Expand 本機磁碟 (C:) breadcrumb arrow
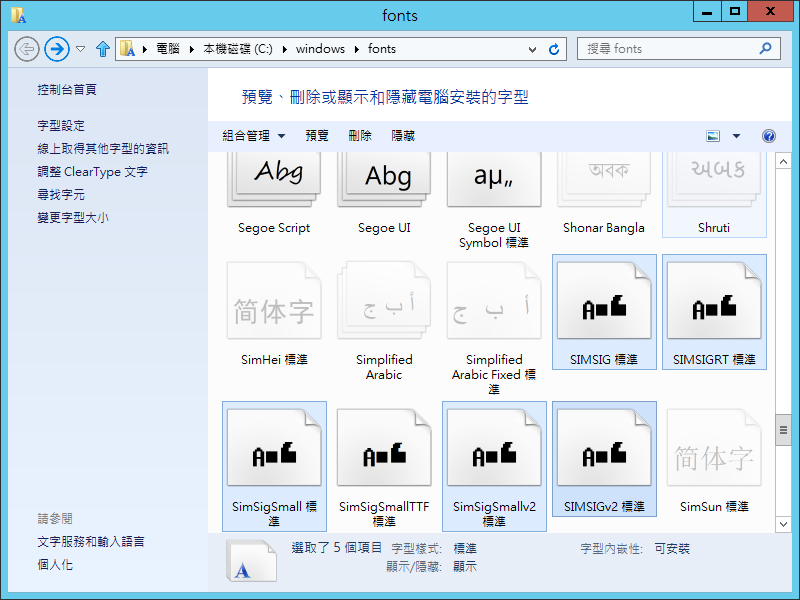Screen dimensions: 800x600 (284, 49)
